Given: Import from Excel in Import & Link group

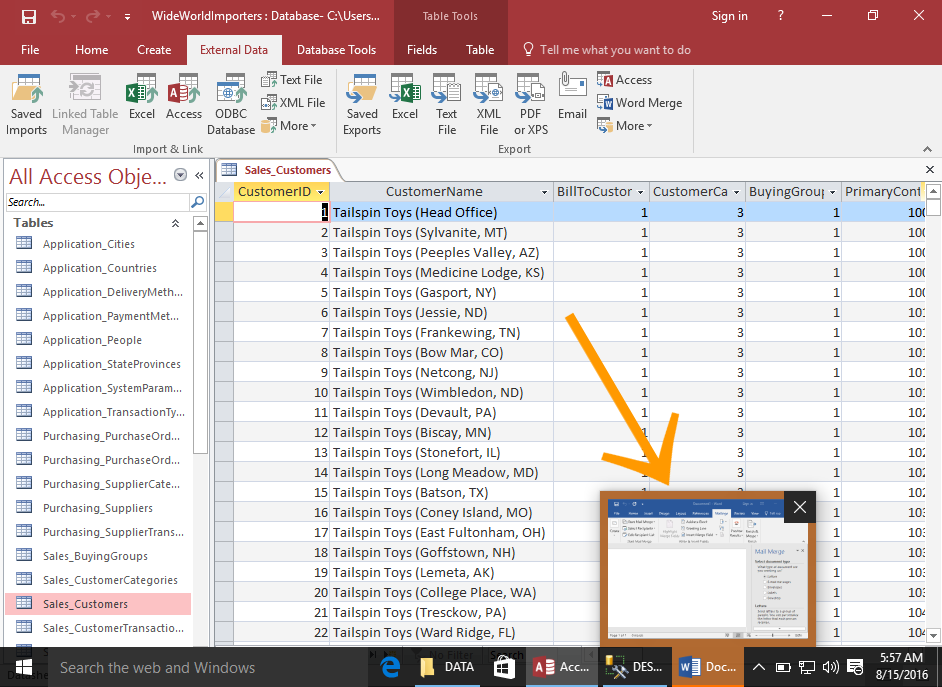Looking at the screenshot, I should tap(142, 97).
